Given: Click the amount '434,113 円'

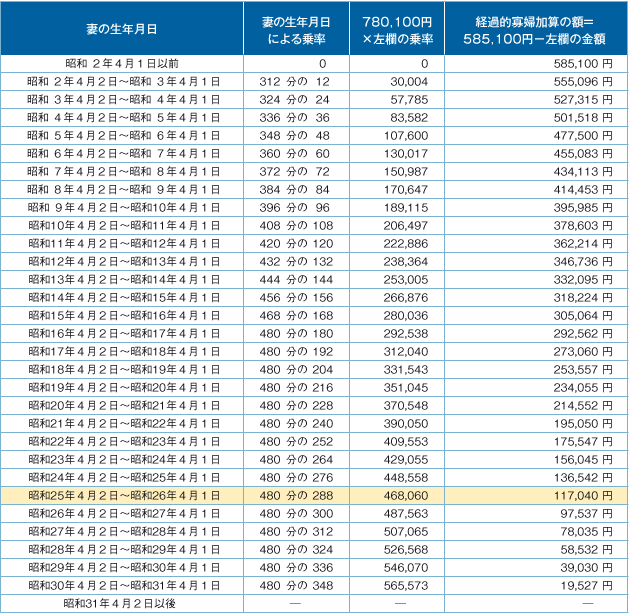Looking at the screenshot, I should click(x=583, y=172).
